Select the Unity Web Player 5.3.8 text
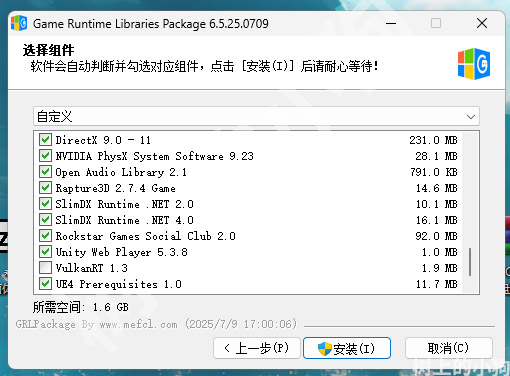 (x=121, y=252)
